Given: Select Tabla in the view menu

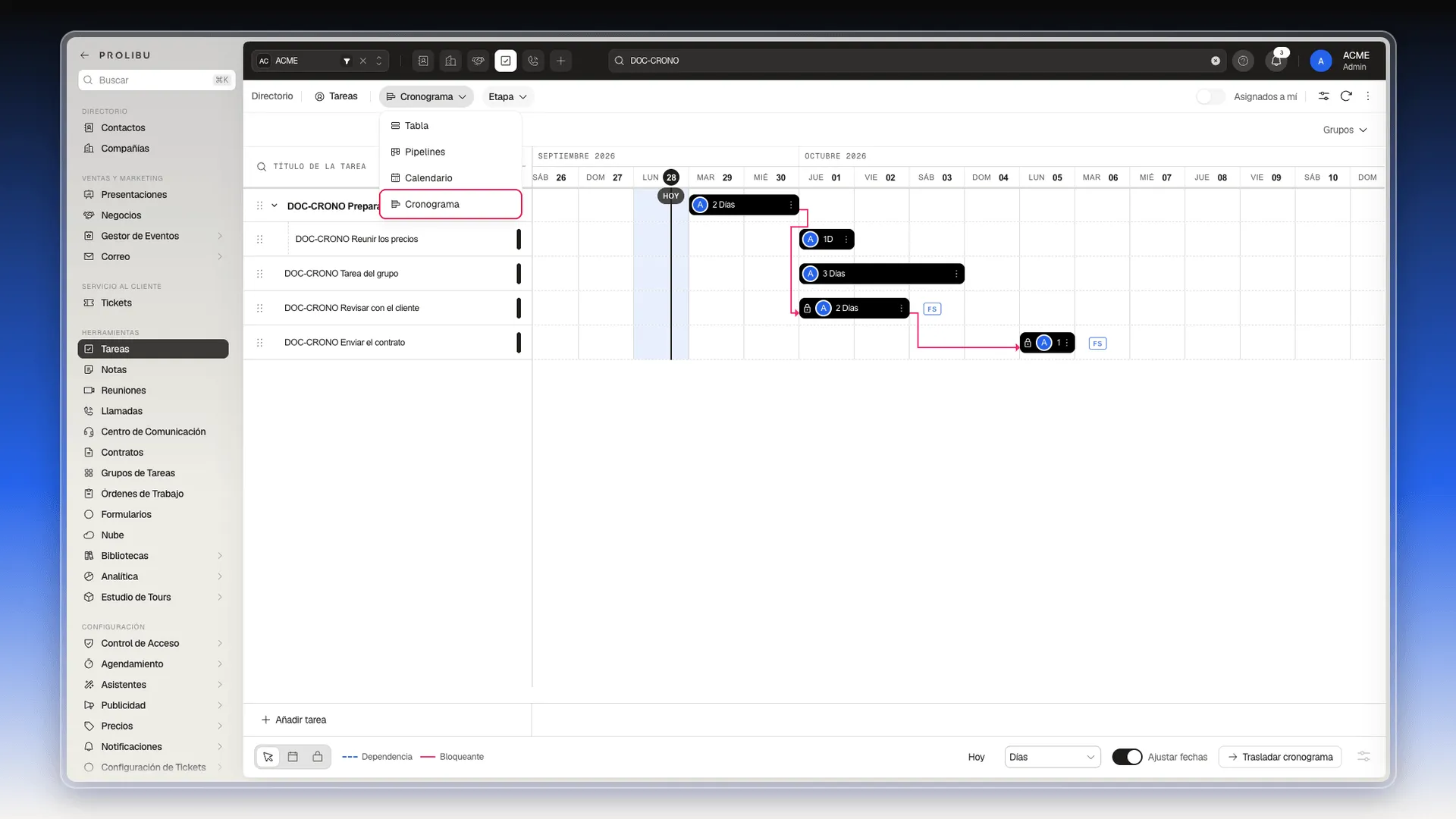Looking at the screenshot, I should (450, 126).
